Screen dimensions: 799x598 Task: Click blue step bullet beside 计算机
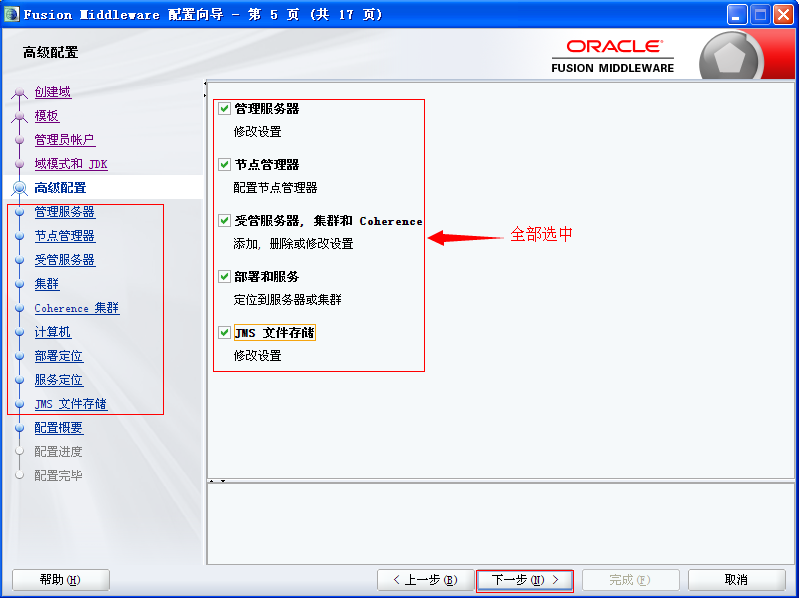point(19,332)
